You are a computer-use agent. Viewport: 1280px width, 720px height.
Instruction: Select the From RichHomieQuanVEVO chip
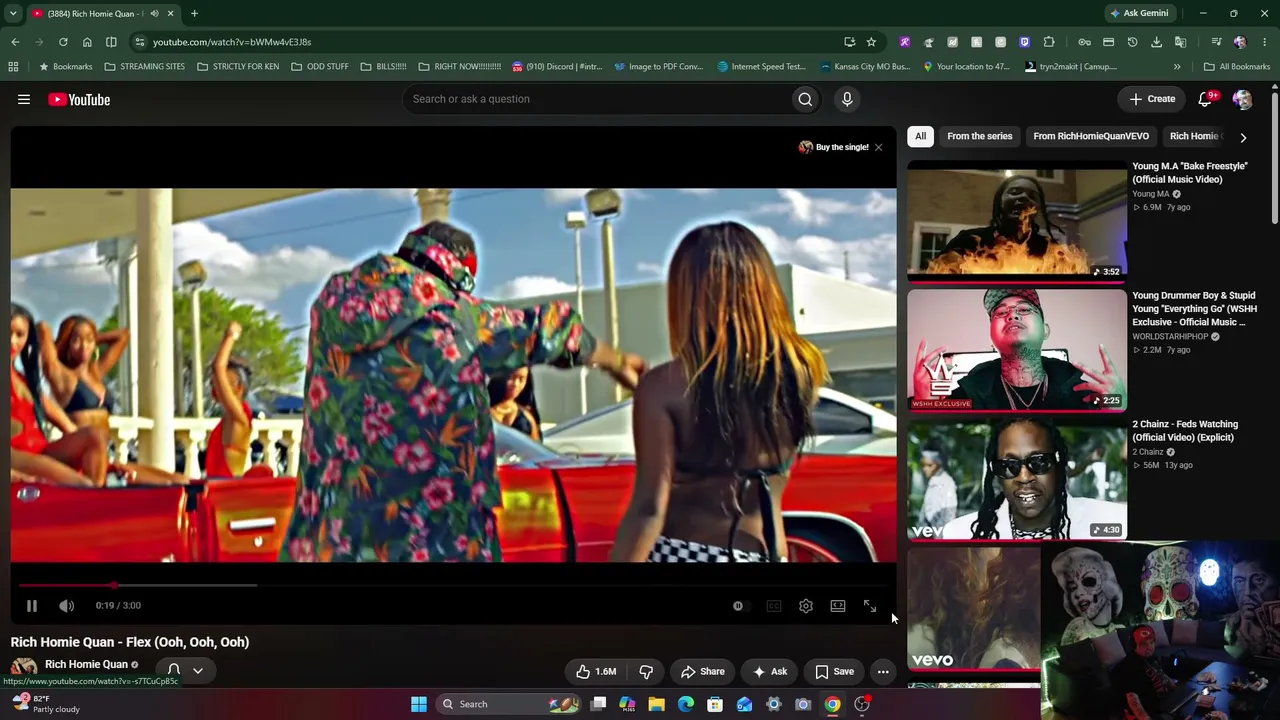click(x=1091, y=136)
